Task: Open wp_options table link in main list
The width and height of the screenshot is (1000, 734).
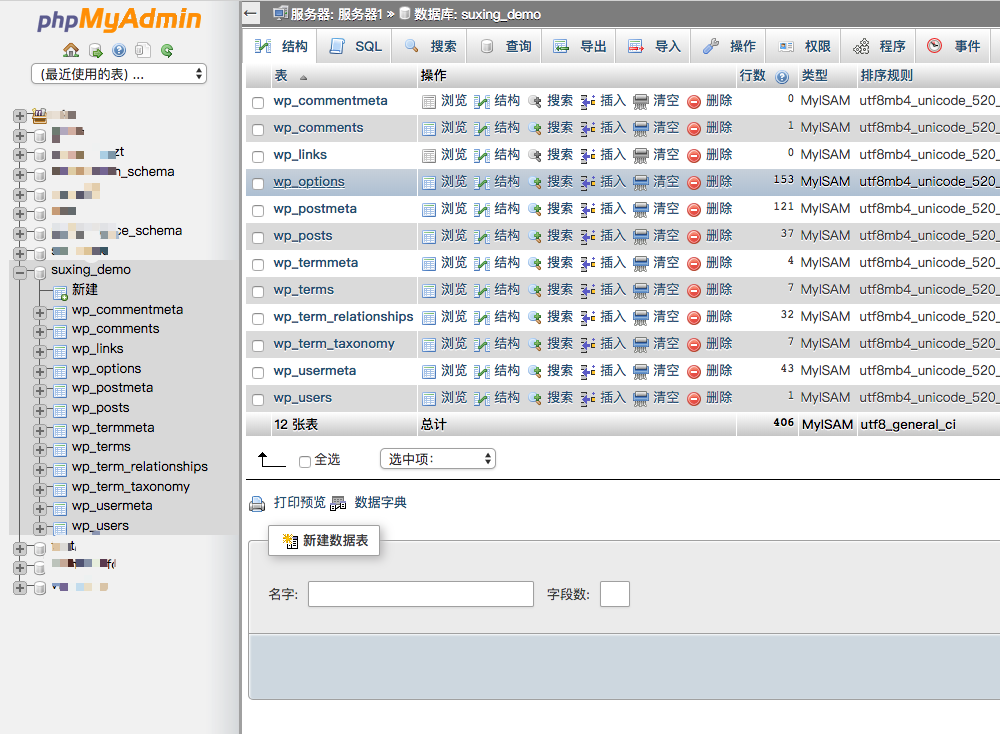Action: coord(309,182)
